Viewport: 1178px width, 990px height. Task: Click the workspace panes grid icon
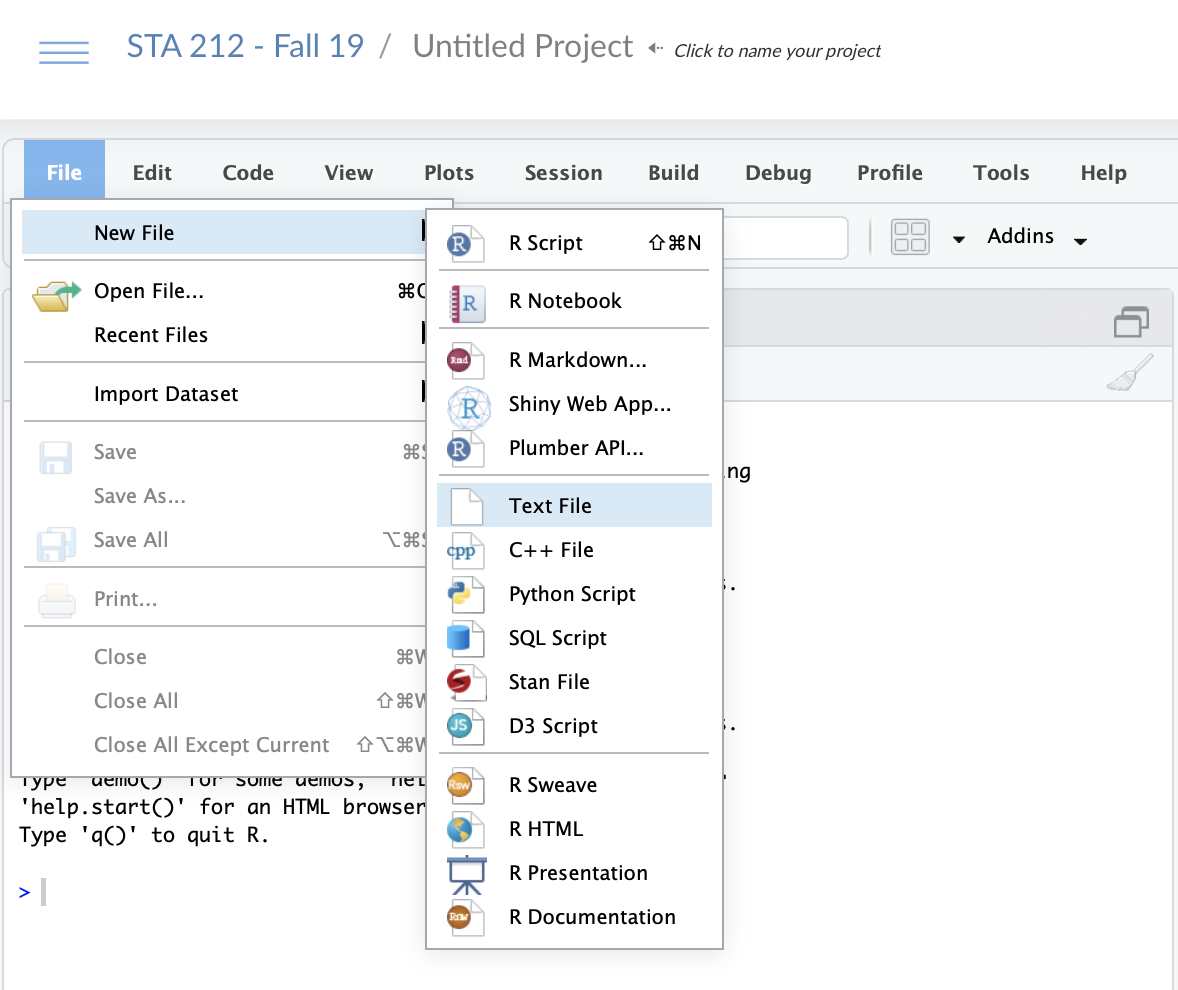(910, 237)
